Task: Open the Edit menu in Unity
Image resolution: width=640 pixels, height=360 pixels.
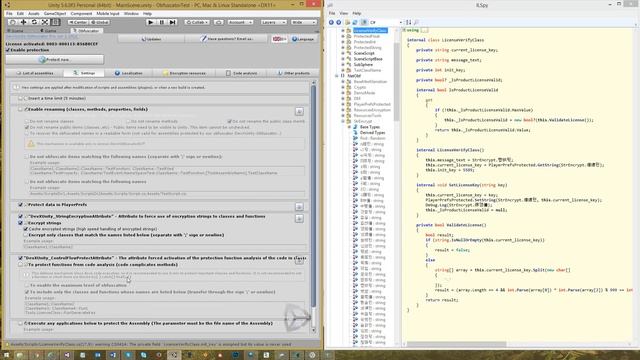Action: tap(20, 13)
